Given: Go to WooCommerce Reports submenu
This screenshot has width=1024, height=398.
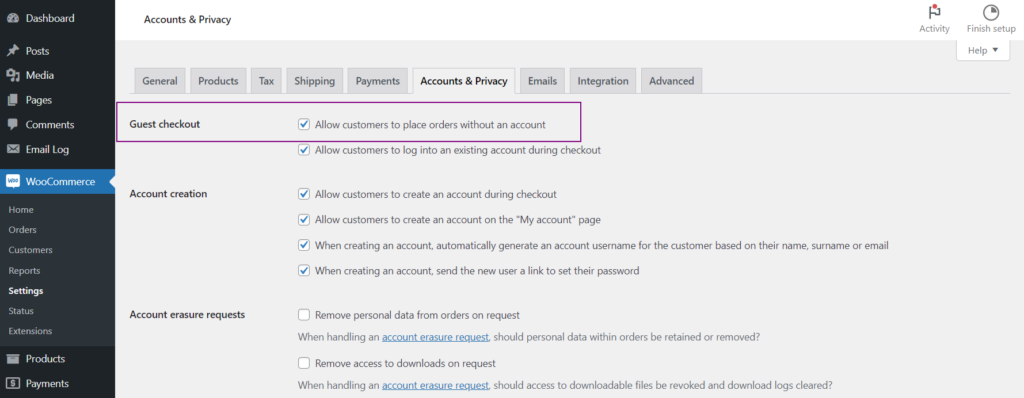Looking at the screenshot, I should pos(24,271).
